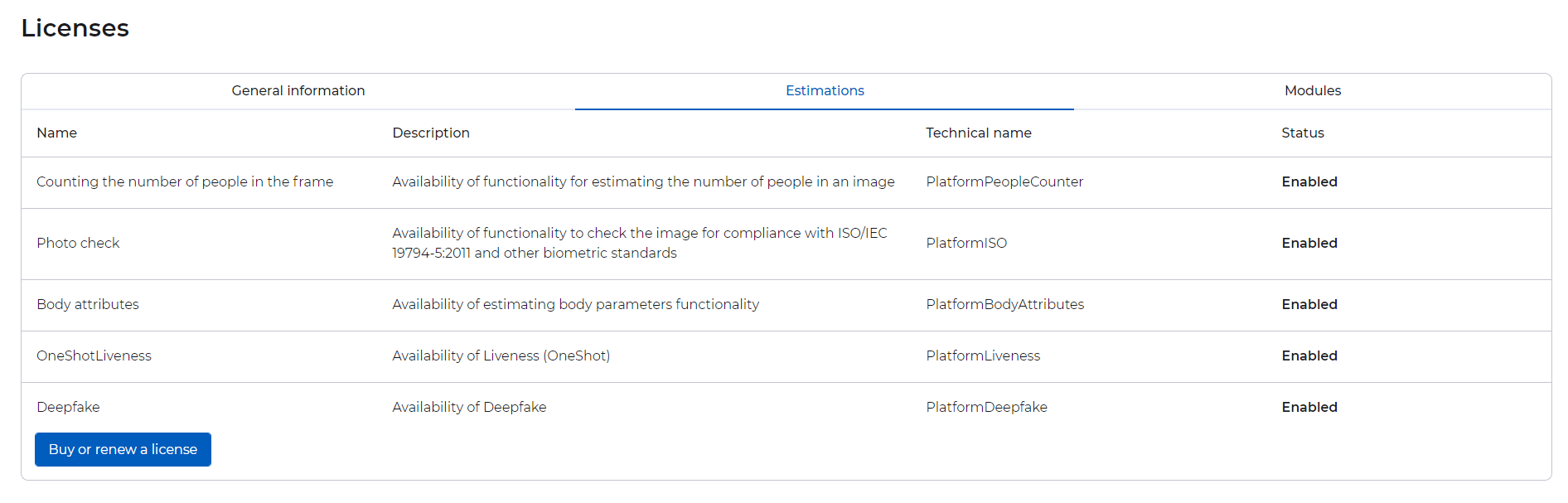Click the PlatformISO technical name

tap(966, 244)
